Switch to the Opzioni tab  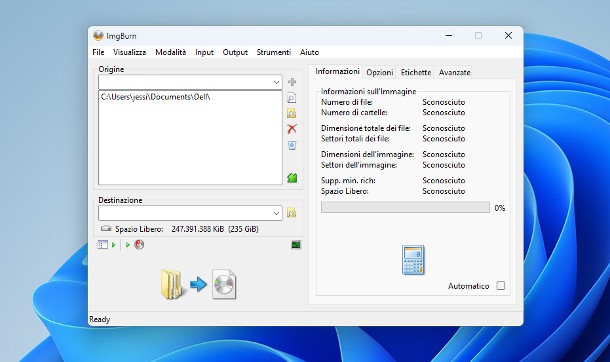coord(380,72)
